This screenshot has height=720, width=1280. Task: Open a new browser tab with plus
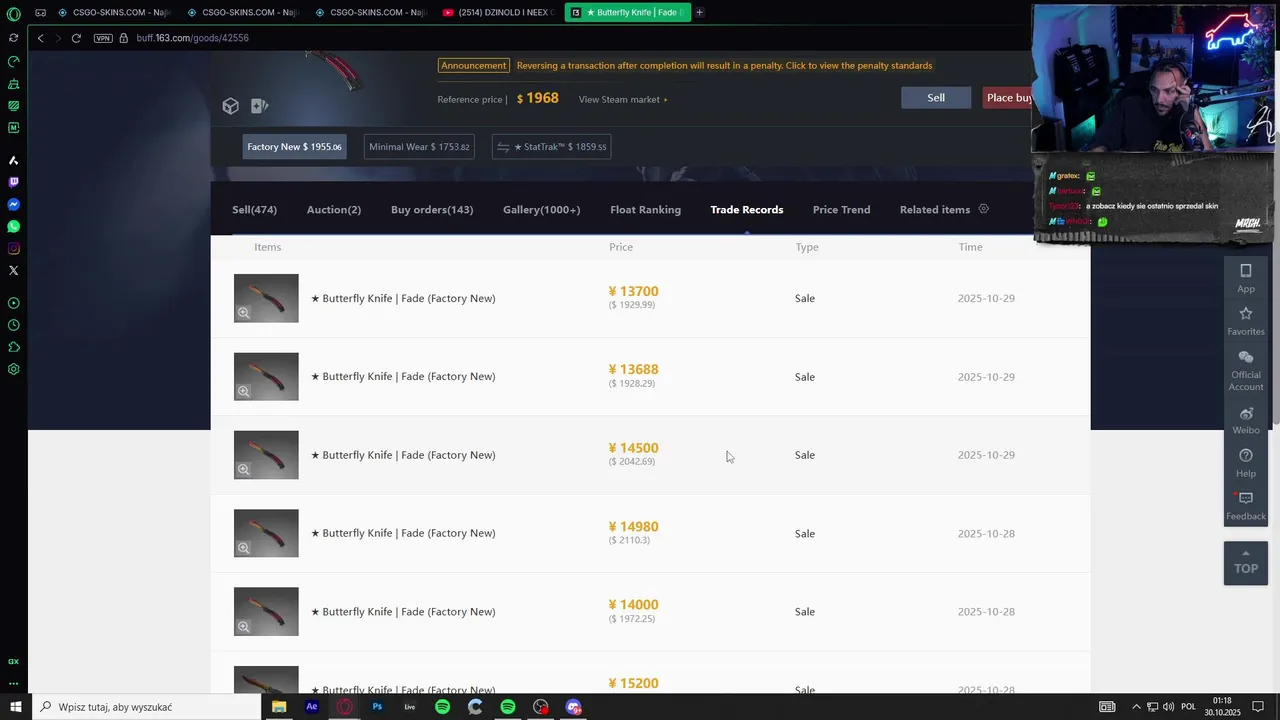(699, 13)
